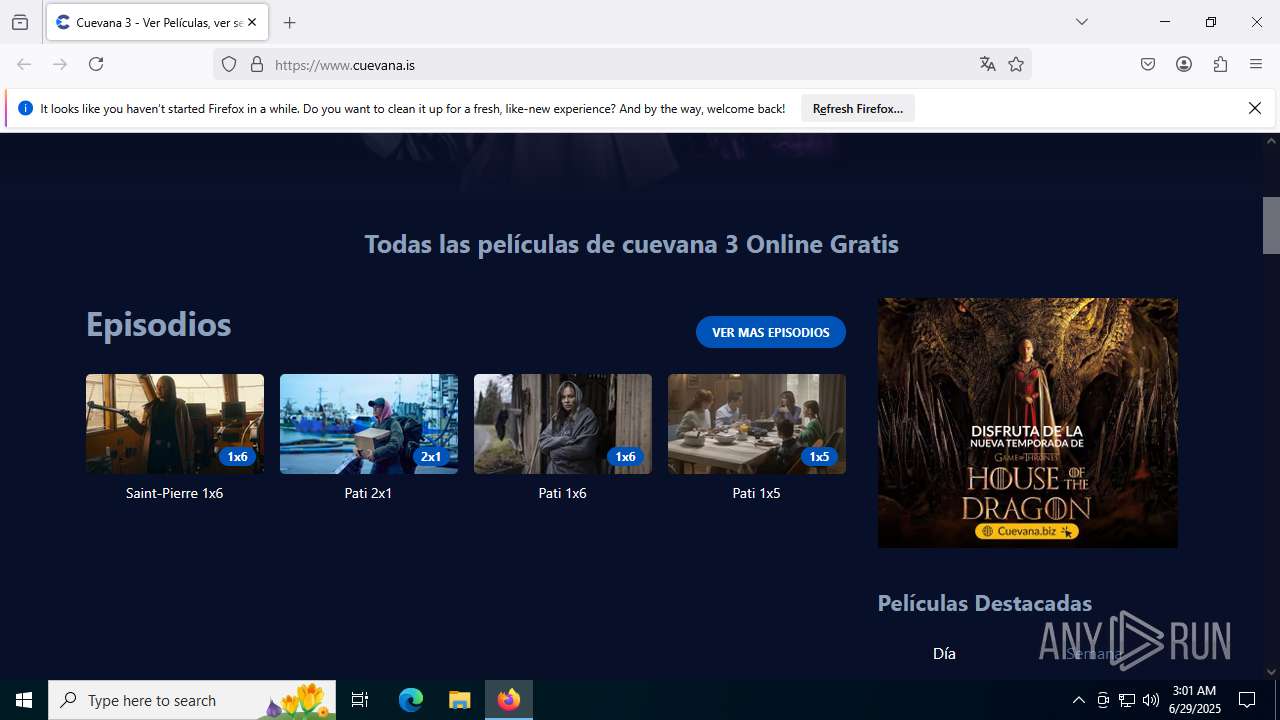Viewport: 1280px width, 720px height.
Task: Focus the address bar with cuevana.is URL
Action: [x=620, y=65]
